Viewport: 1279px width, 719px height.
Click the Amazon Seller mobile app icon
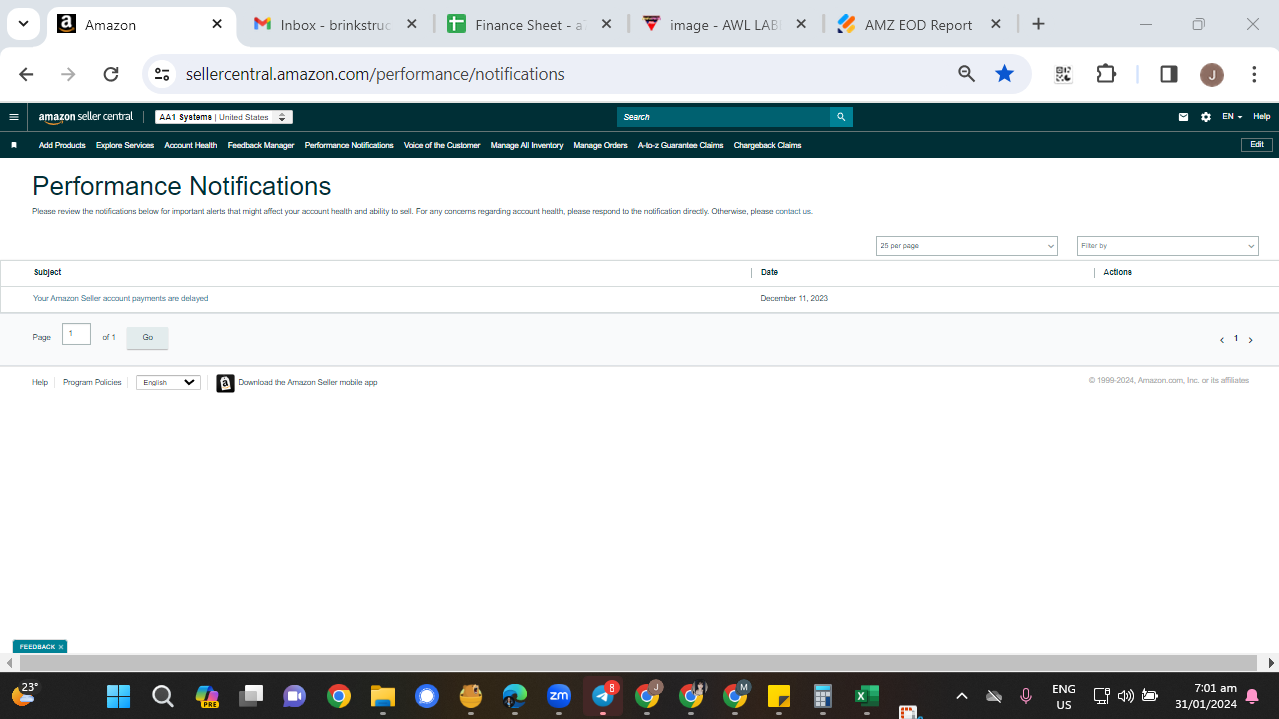click(x=226, y=383)
